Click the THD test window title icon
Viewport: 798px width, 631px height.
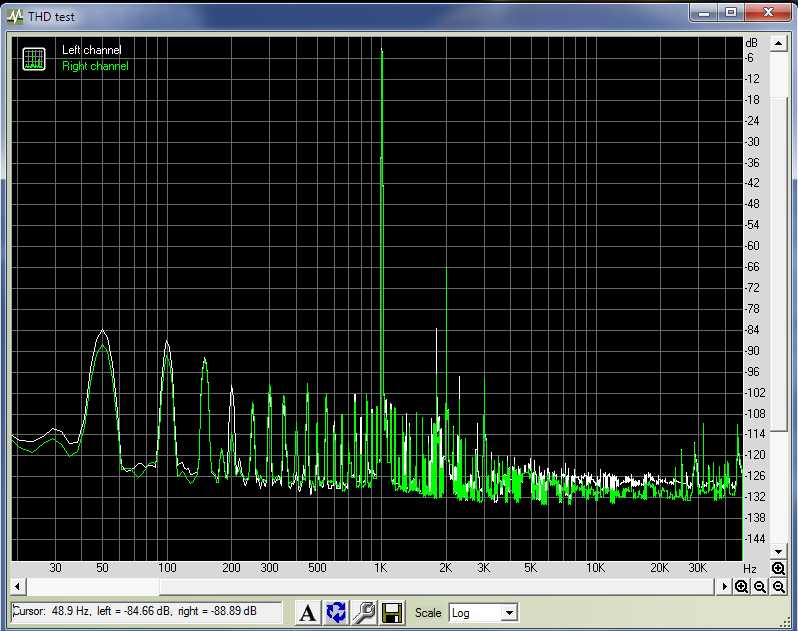click(x=15, y=17)
